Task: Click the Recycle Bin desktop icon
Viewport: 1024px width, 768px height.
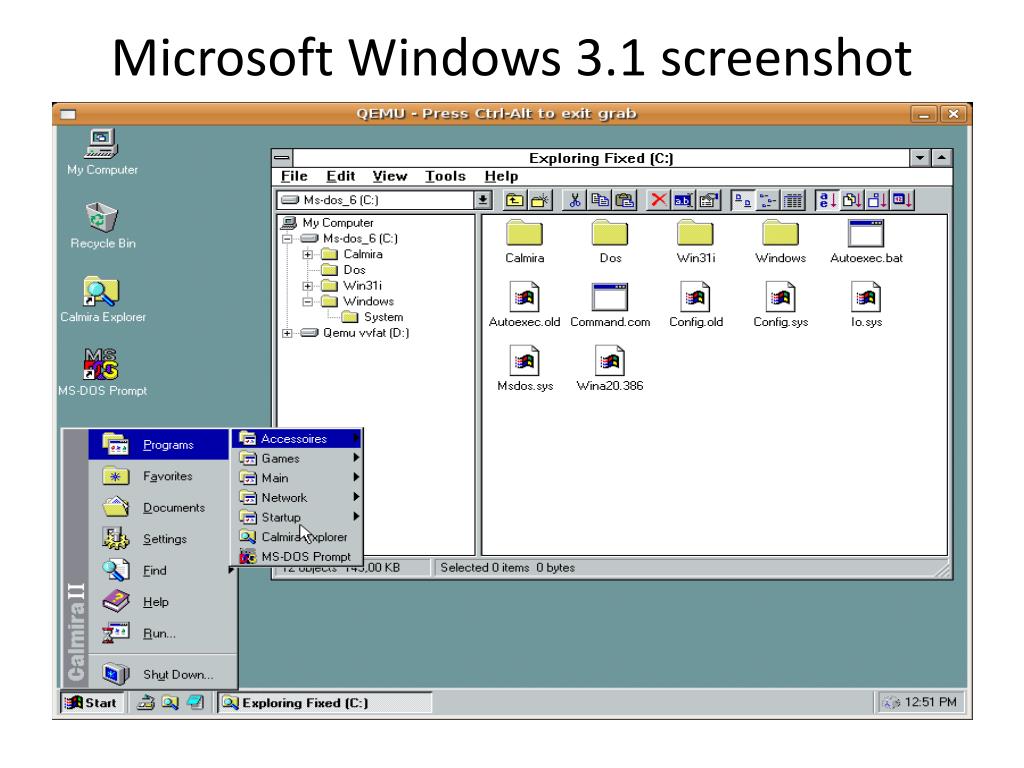Action: [103, 226]
